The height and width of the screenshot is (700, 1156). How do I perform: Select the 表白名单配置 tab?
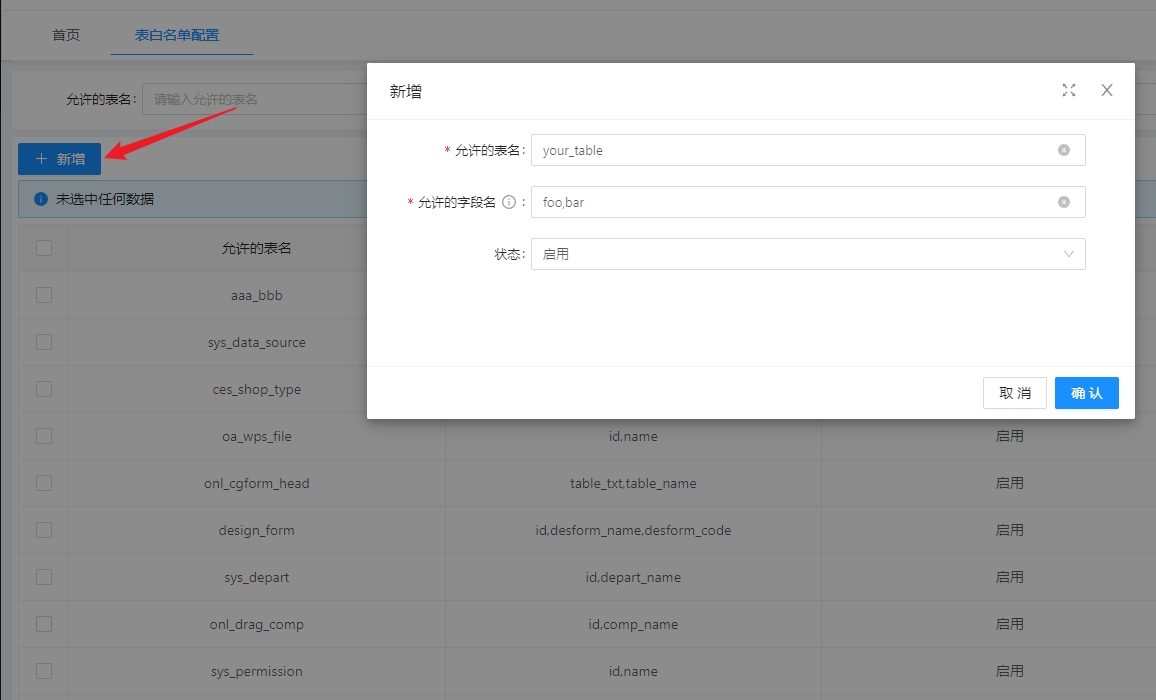[x=177, y=35]
